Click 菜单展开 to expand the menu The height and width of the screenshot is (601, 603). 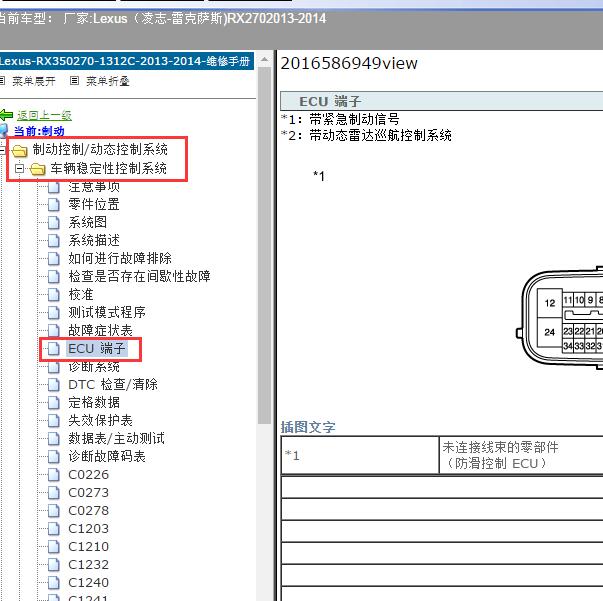pos(34,81)
